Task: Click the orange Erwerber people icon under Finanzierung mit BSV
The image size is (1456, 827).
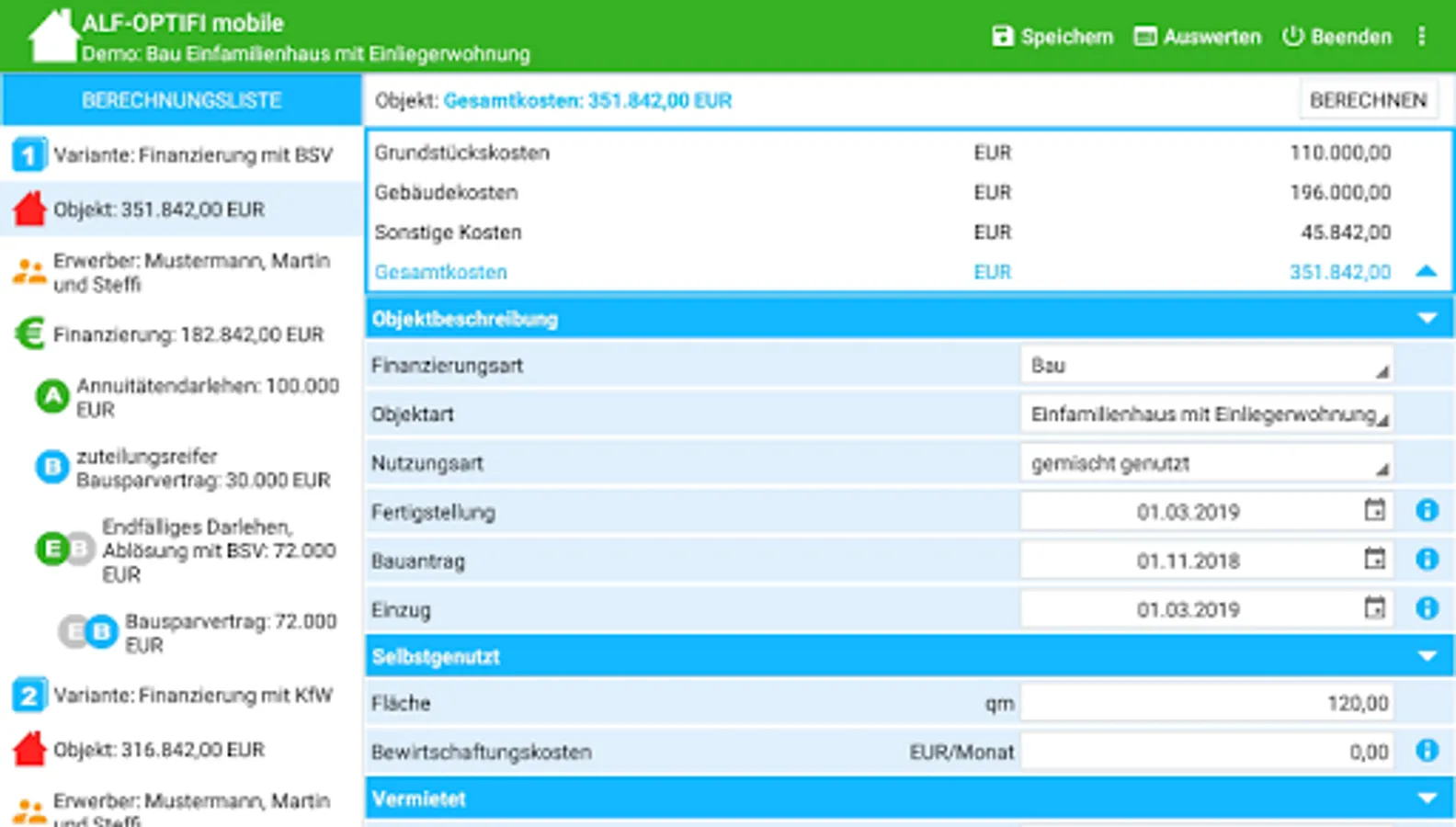Action: [29, 272]
